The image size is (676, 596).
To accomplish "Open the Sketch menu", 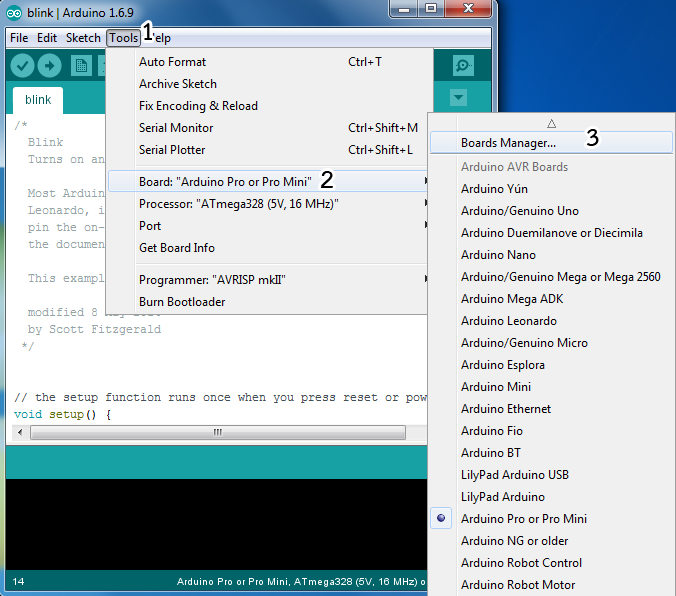I will pos(83,38).
